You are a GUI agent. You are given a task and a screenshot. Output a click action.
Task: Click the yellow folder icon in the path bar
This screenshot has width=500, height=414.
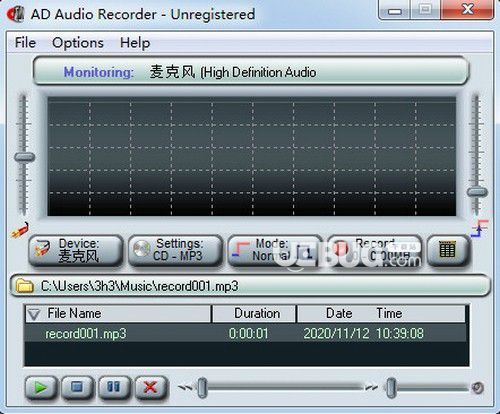click(x=25, y=286)
